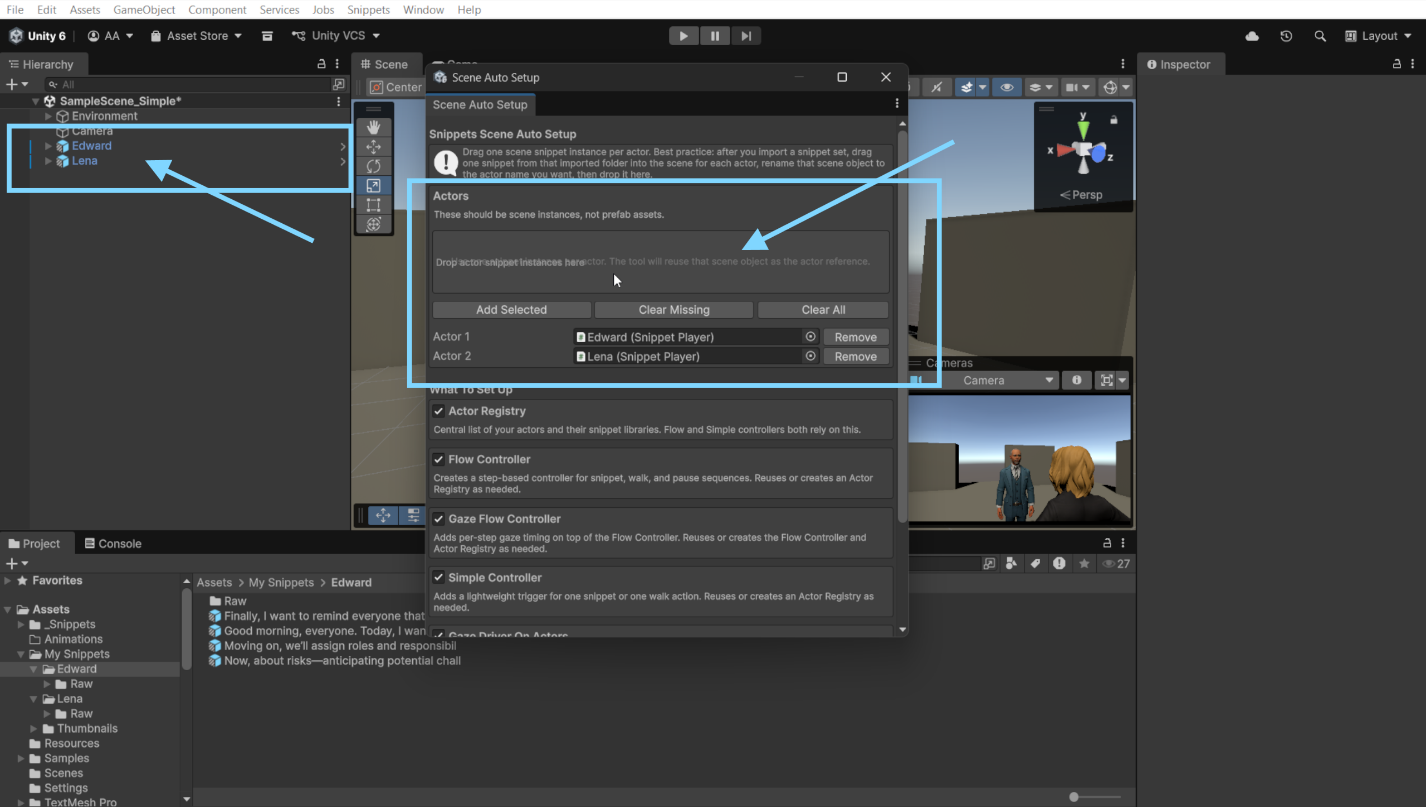Select the Scene tab

(x=384, y=64)
